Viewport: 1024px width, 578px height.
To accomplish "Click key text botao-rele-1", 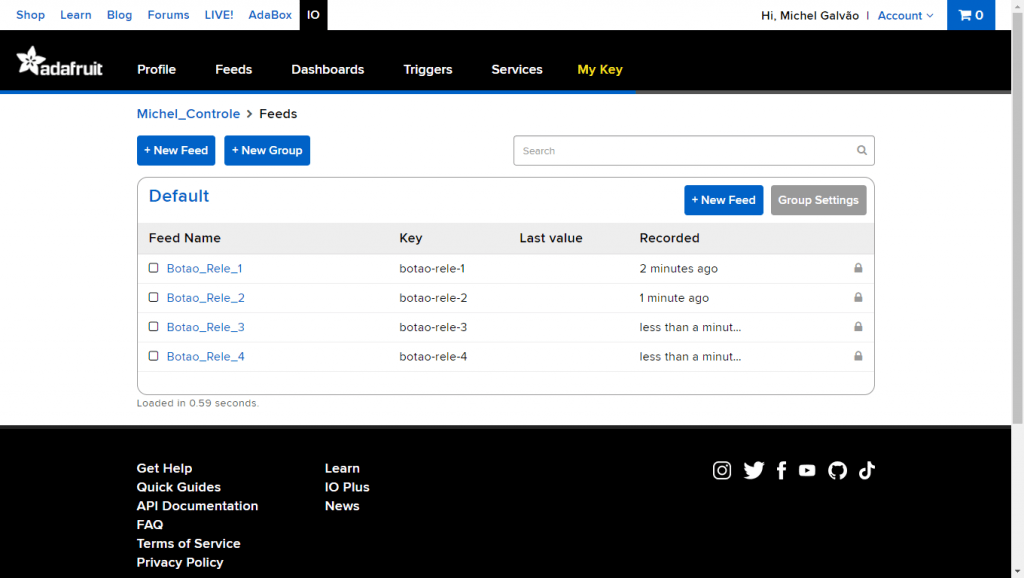I will [432, 268].
